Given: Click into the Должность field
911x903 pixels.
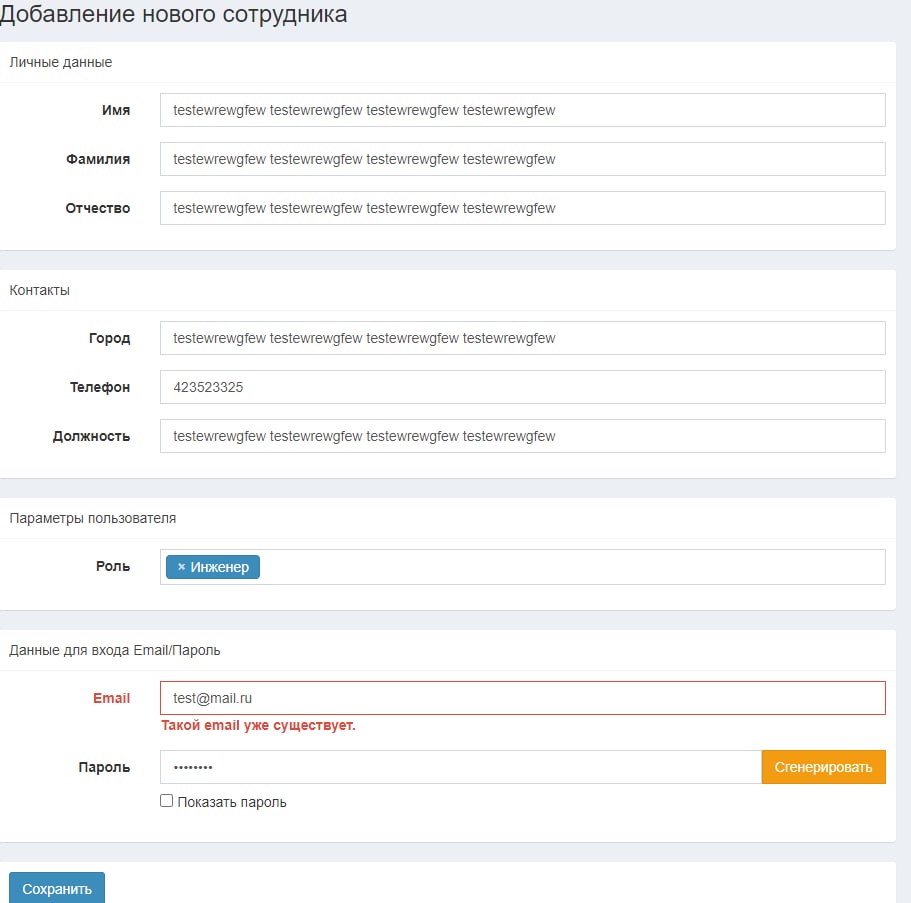Looking at the screenshot, I should (x=522, y=436).
